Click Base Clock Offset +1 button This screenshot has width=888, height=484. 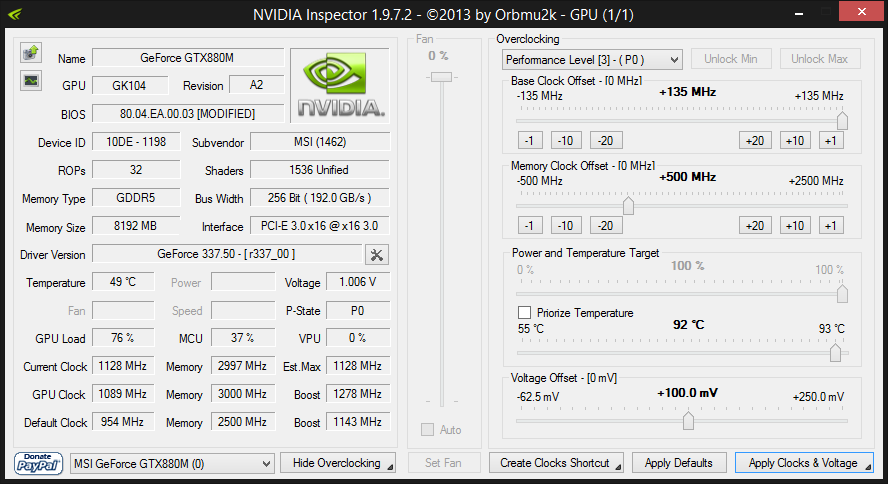pos(831,140)
